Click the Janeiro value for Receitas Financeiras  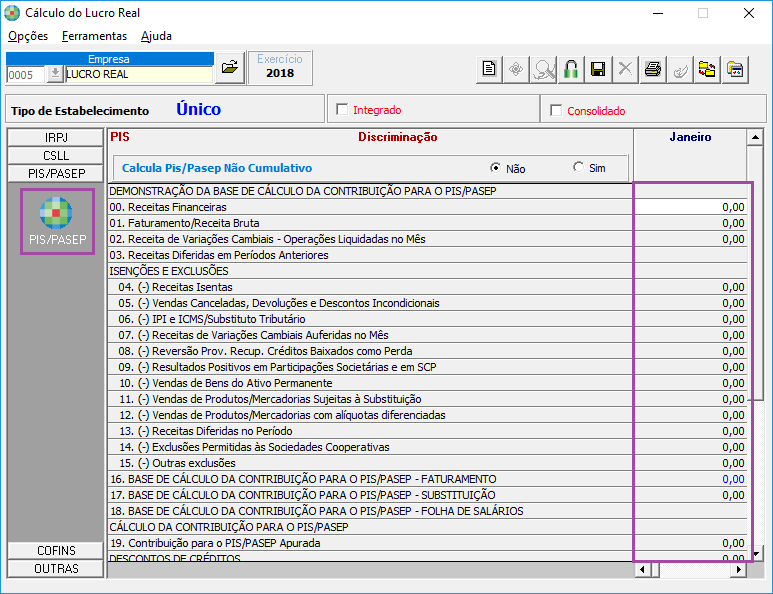pyautogui.click(x=691, y=206)
